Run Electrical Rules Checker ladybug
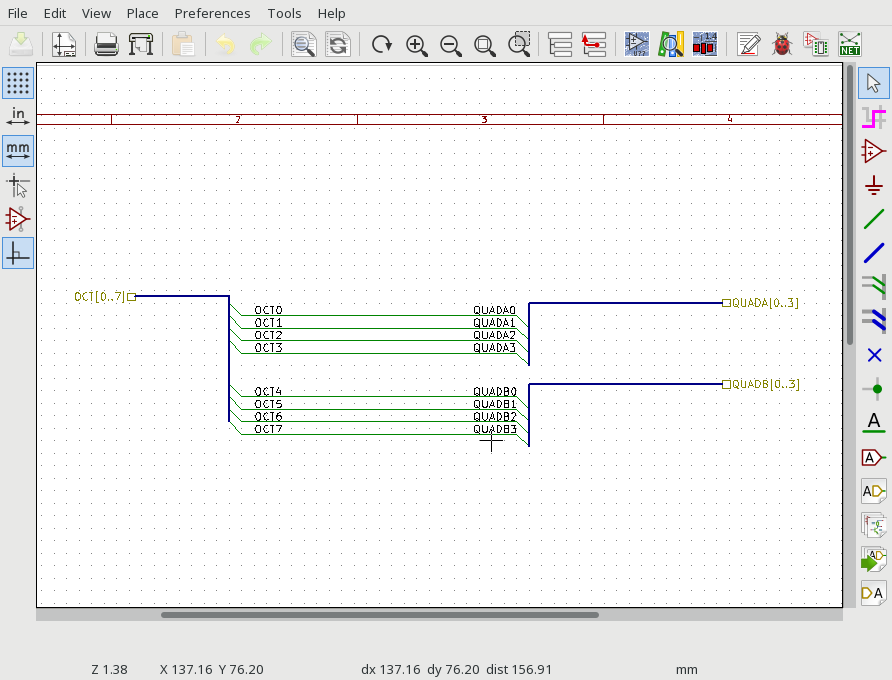Screen dimensions: 892x680 (782, 44)
